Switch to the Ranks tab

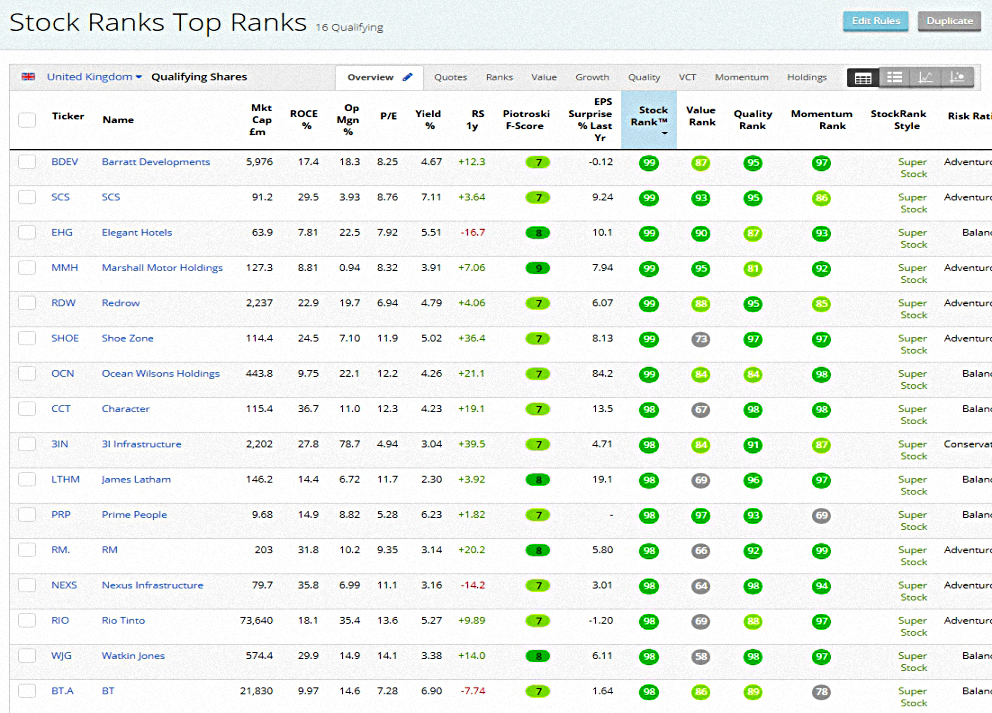499,77
